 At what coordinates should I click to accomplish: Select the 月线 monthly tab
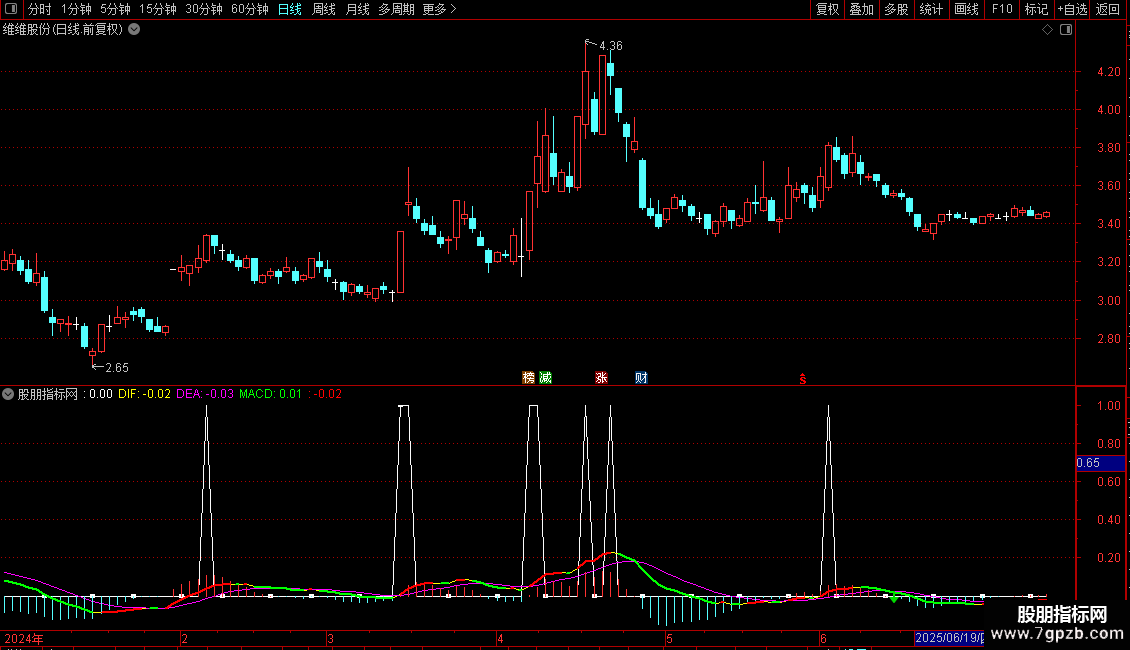357,9
